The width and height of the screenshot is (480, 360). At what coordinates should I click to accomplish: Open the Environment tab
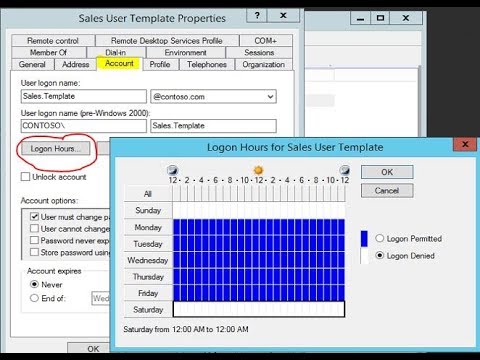(x=185, y=52)
